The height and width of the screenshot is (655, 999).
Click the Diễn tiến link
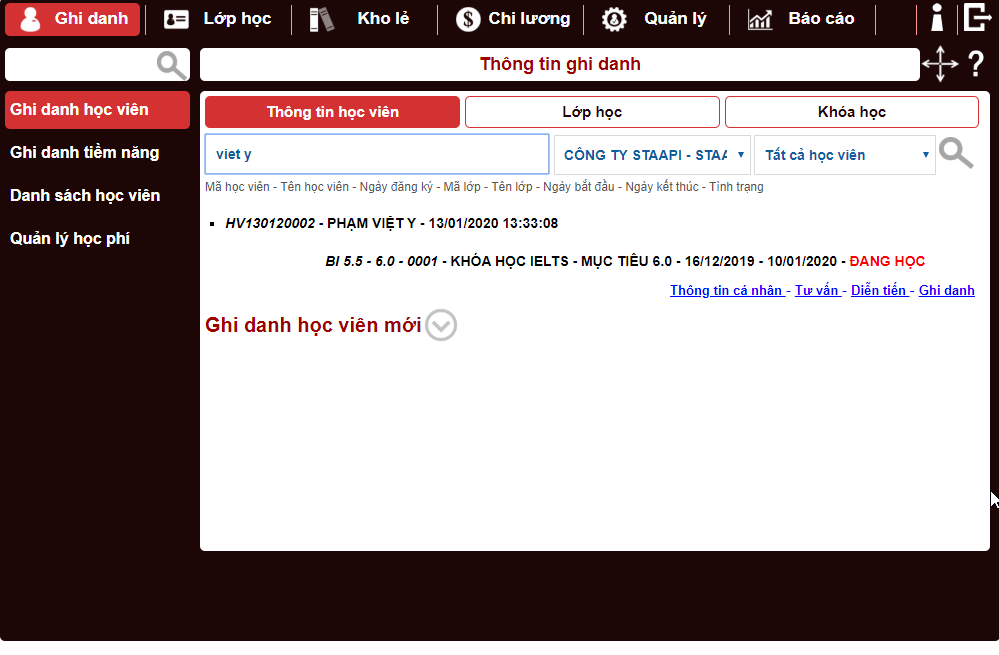pyautogui.click(x=879, y=290)
